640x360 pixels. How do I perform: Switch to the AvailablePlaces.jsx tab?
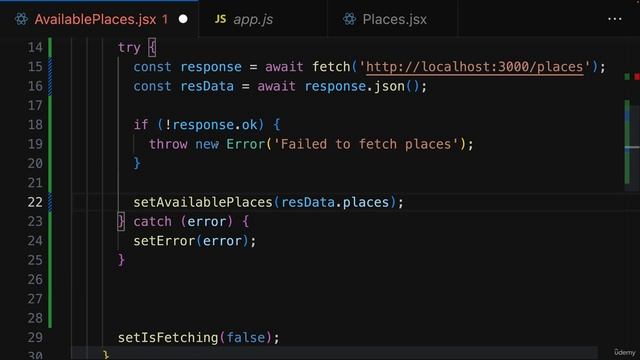coord(99,19)
